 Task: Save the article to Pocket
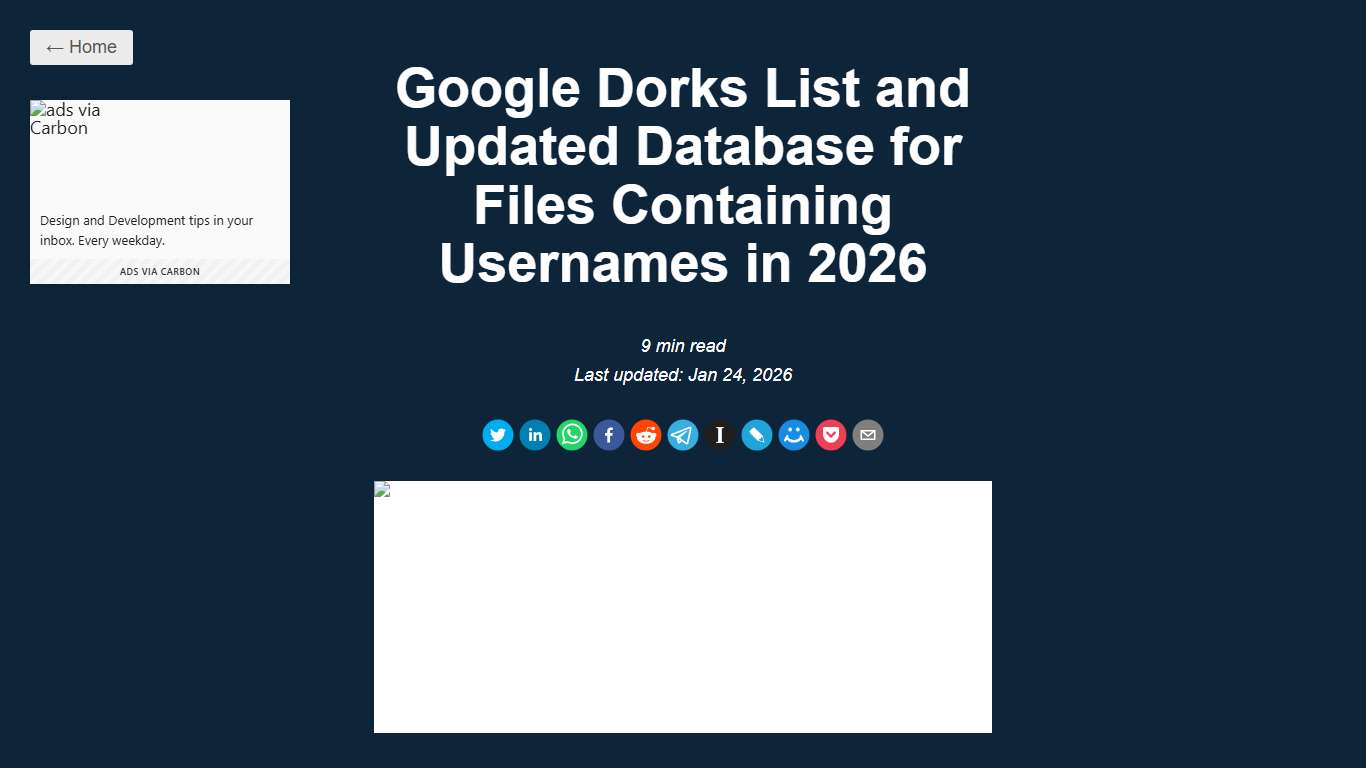pyautogui.click(x=830, y=435)
